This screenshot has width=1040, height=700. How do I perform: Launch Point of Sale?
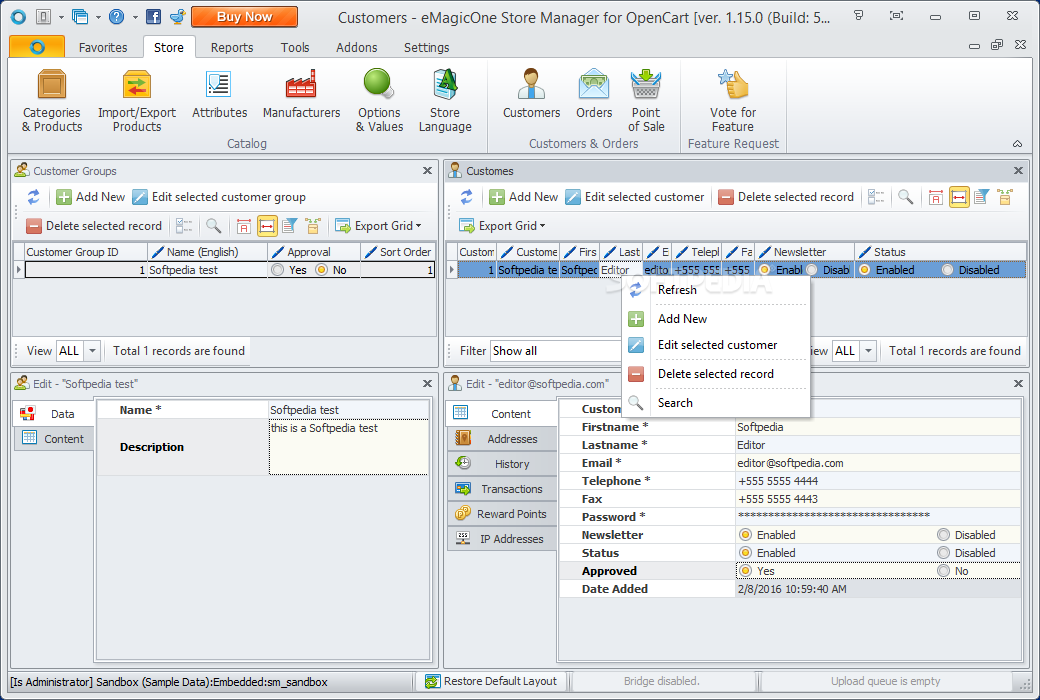click(646, 101)
